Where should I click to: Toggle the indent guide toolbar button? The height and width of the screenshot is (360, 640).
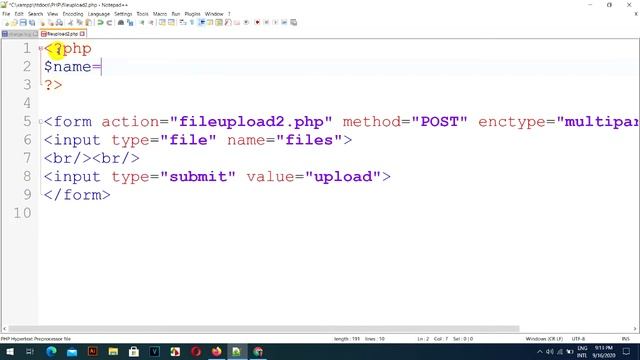tap(201, 22)
